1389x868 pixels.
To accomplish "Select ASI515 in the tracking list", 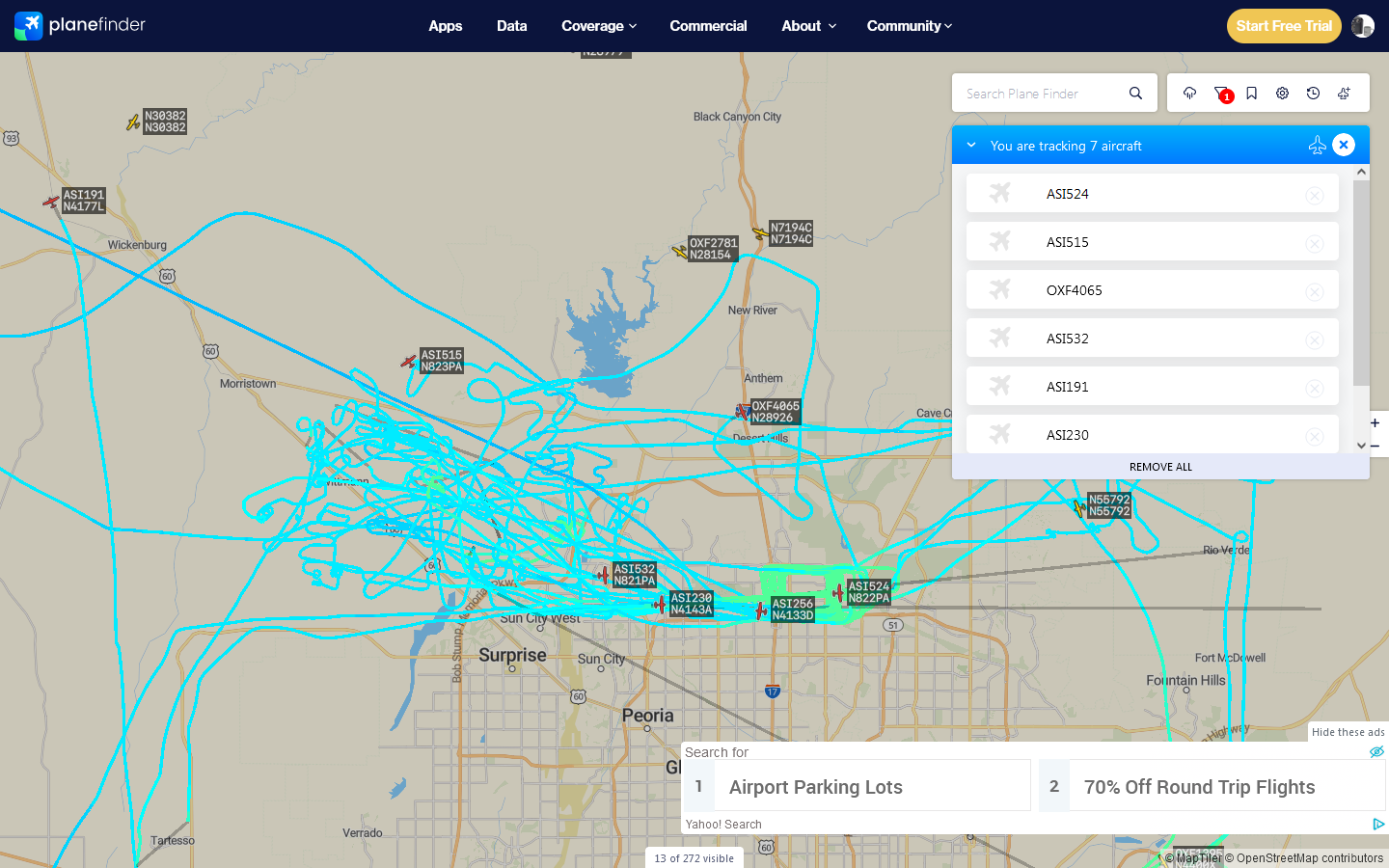I will click(x=1152, y=241).
